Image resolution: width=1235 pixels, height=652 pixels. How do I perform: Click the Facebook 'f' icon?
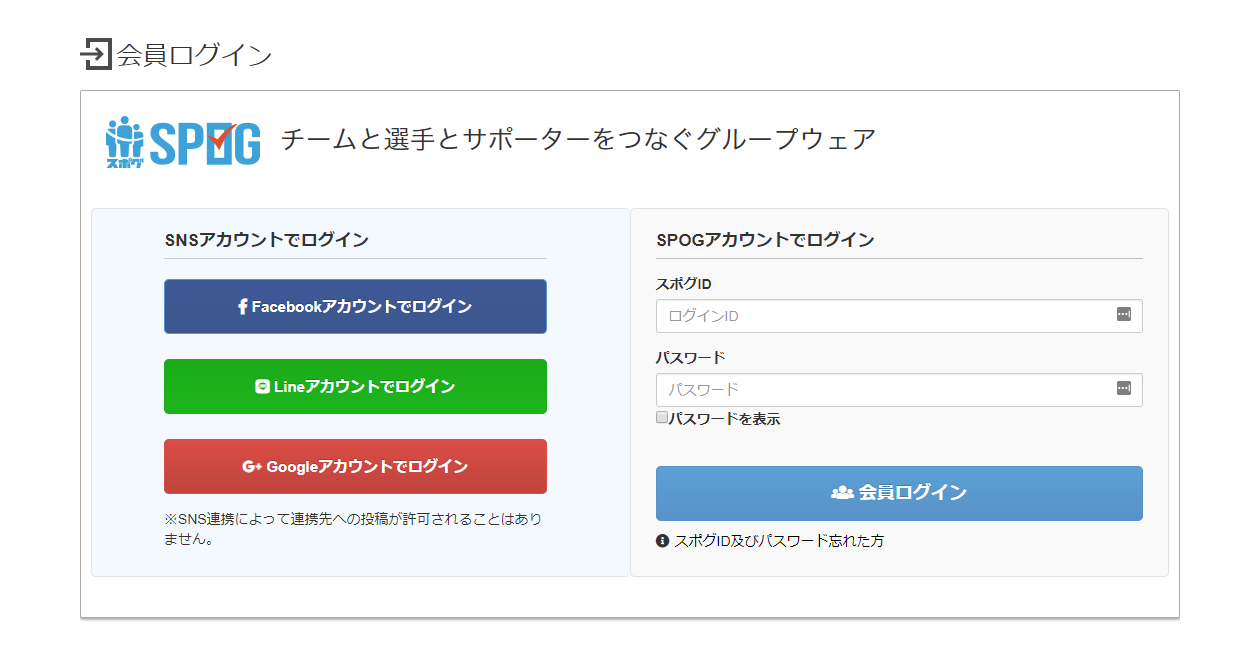click(x=242, y=307)
